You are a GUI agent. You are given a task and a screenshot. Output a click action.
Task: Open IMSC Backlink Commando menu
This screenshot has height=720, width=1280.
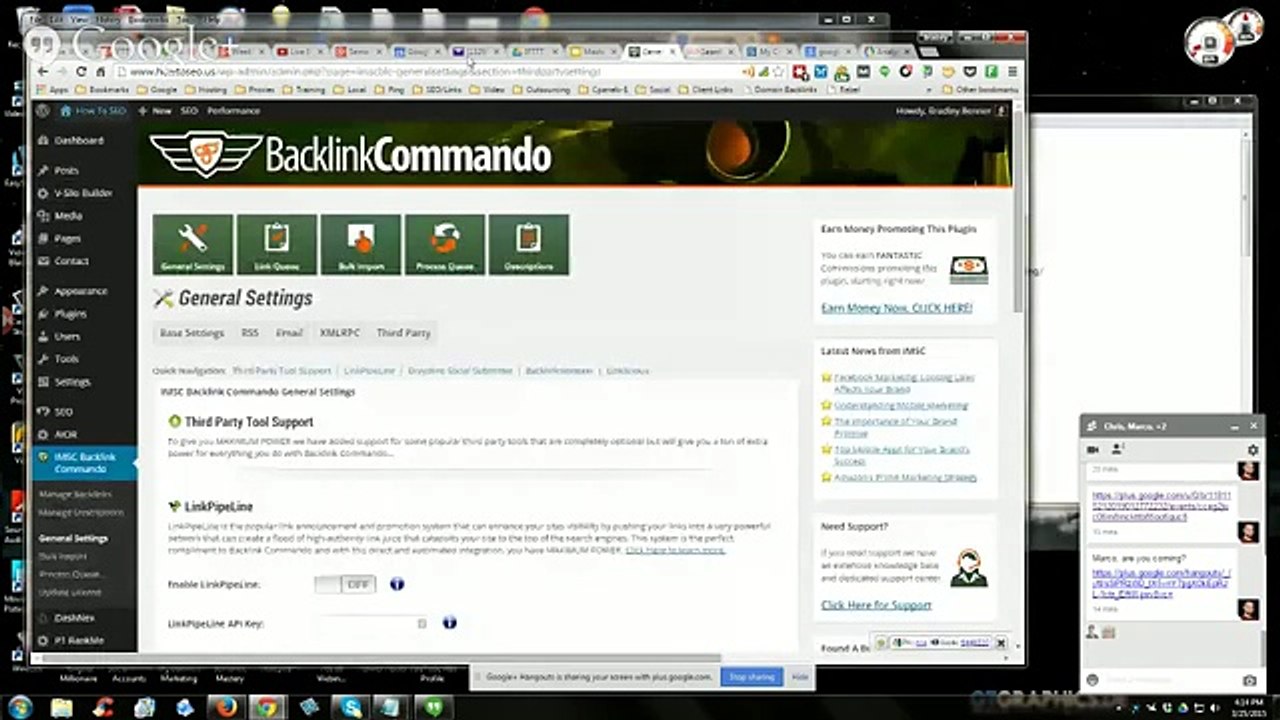[84, 463]
